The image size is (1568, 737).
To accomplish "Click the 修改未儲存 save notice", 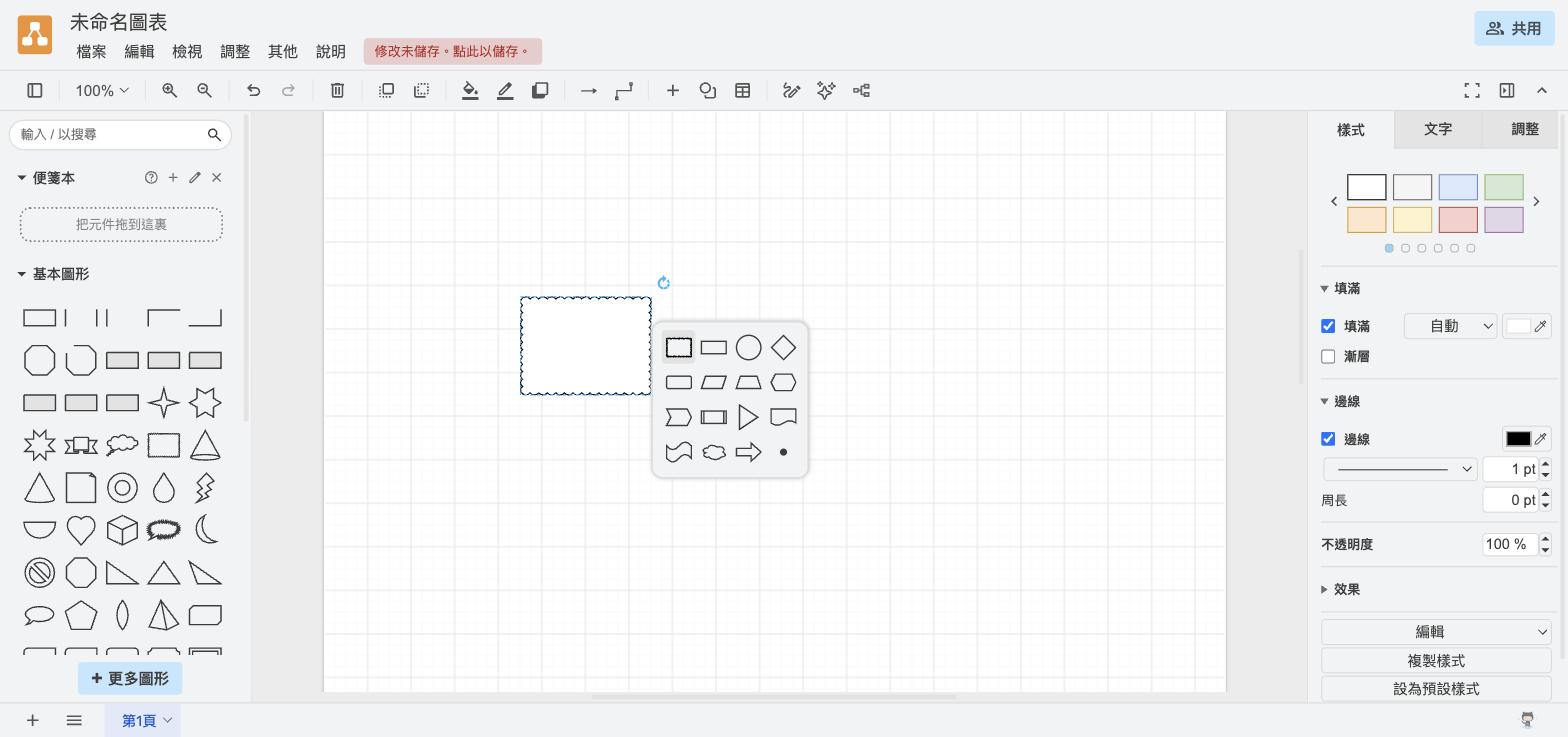I will click(453, 51).
